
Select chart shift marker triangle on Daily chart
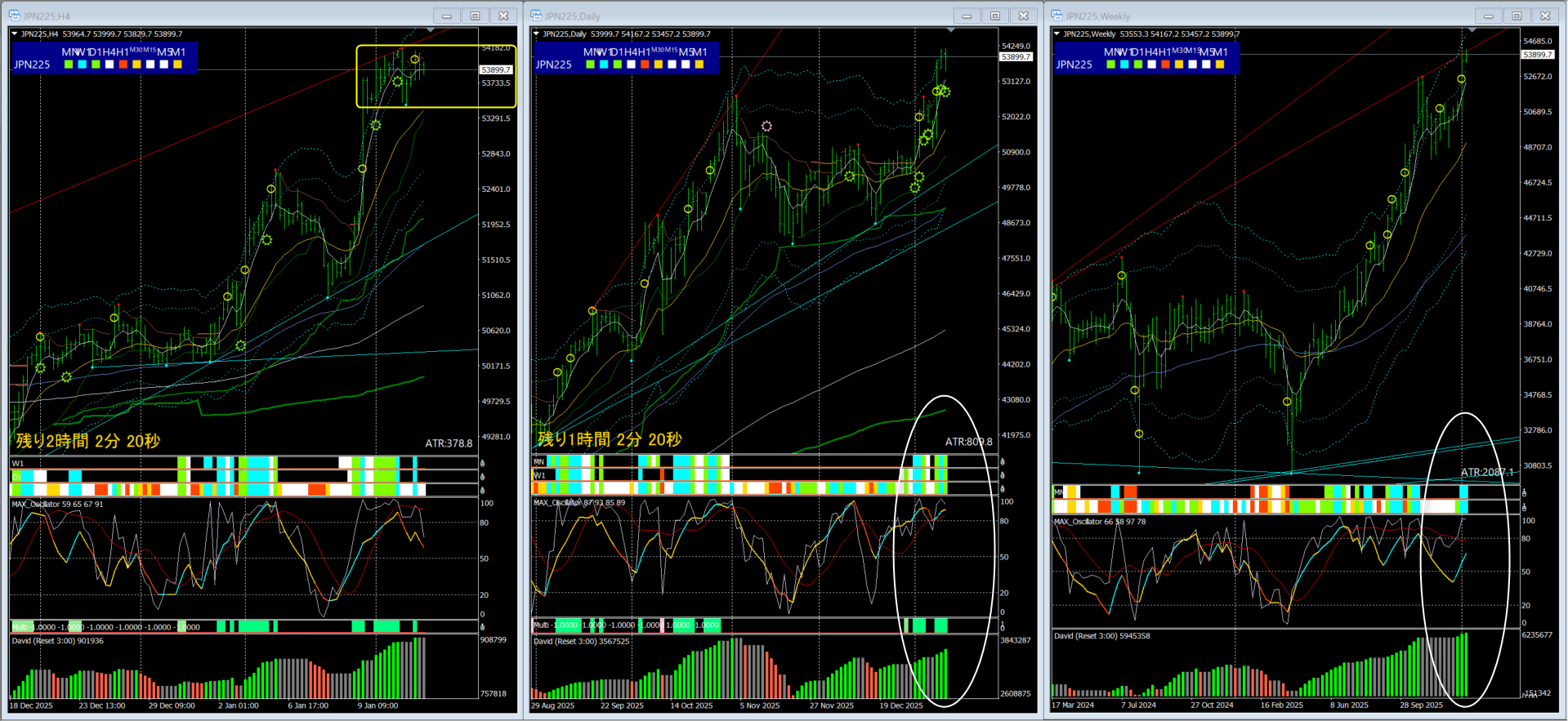(x=950, y=30)
